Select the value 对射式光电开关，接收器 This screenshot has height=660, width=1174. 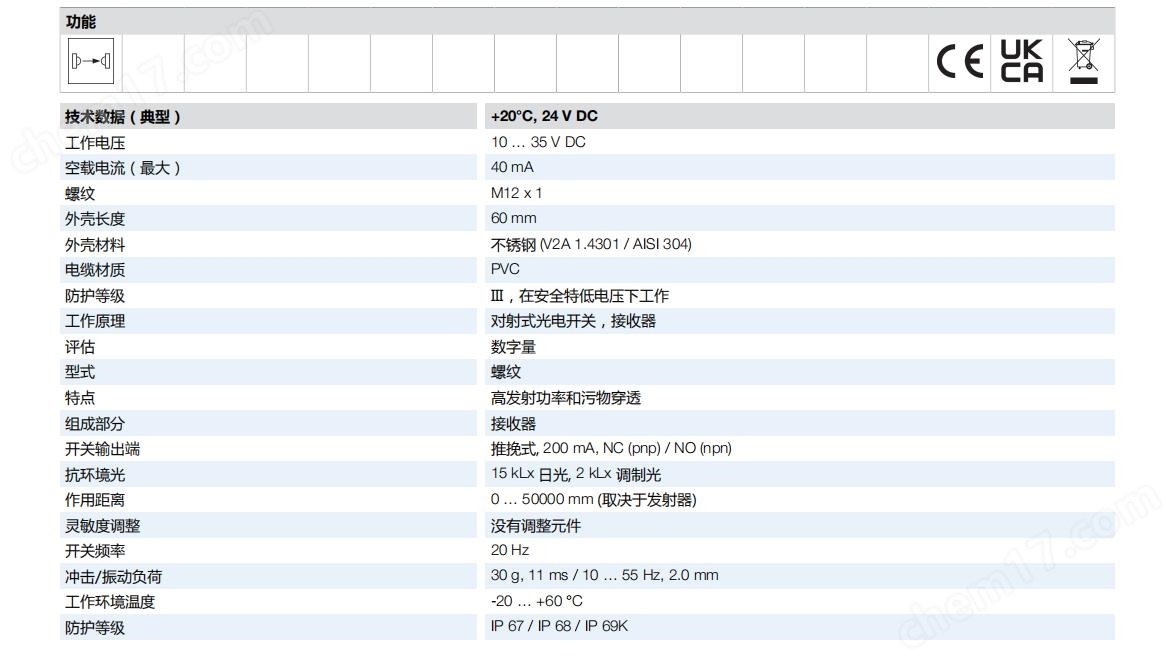[574, 321]
